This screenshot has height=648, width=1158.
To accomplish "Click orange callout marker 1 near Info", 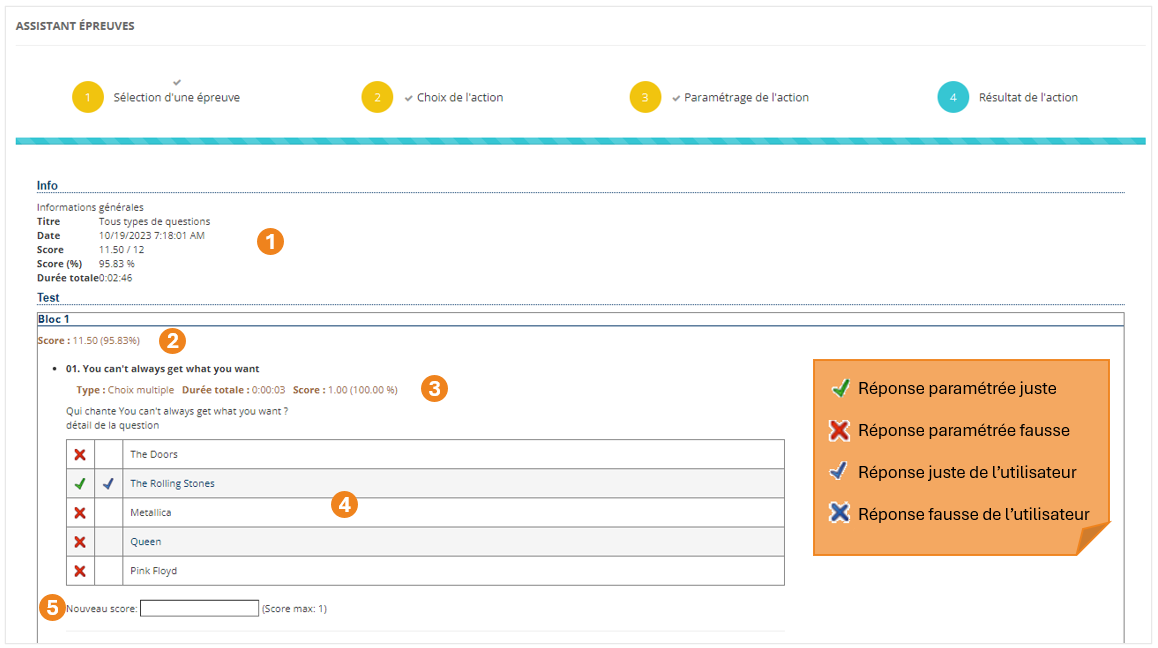I will 270,241.
